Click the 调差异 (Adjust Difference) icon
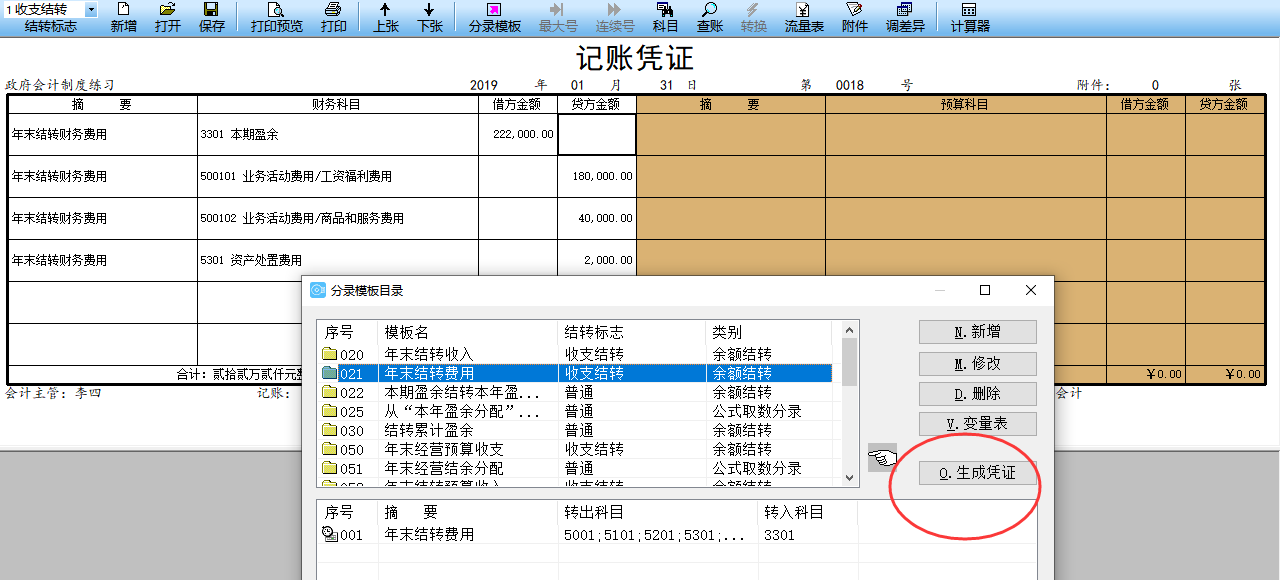Screen dimensions: 1280x580 (x=903, y=18)
